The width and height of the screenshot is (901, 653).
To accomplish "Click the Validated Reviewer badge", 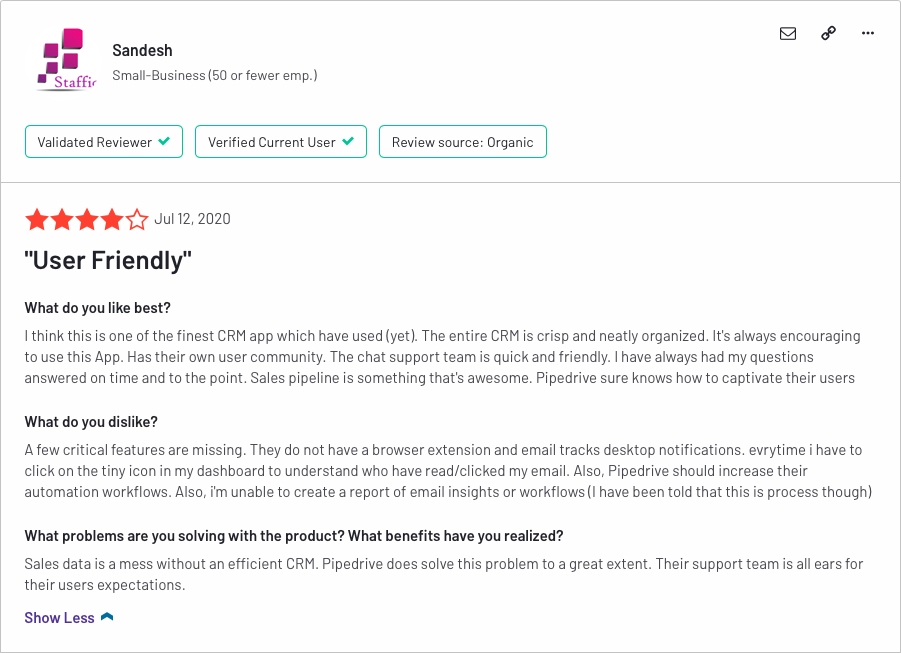I will [104, 141].
